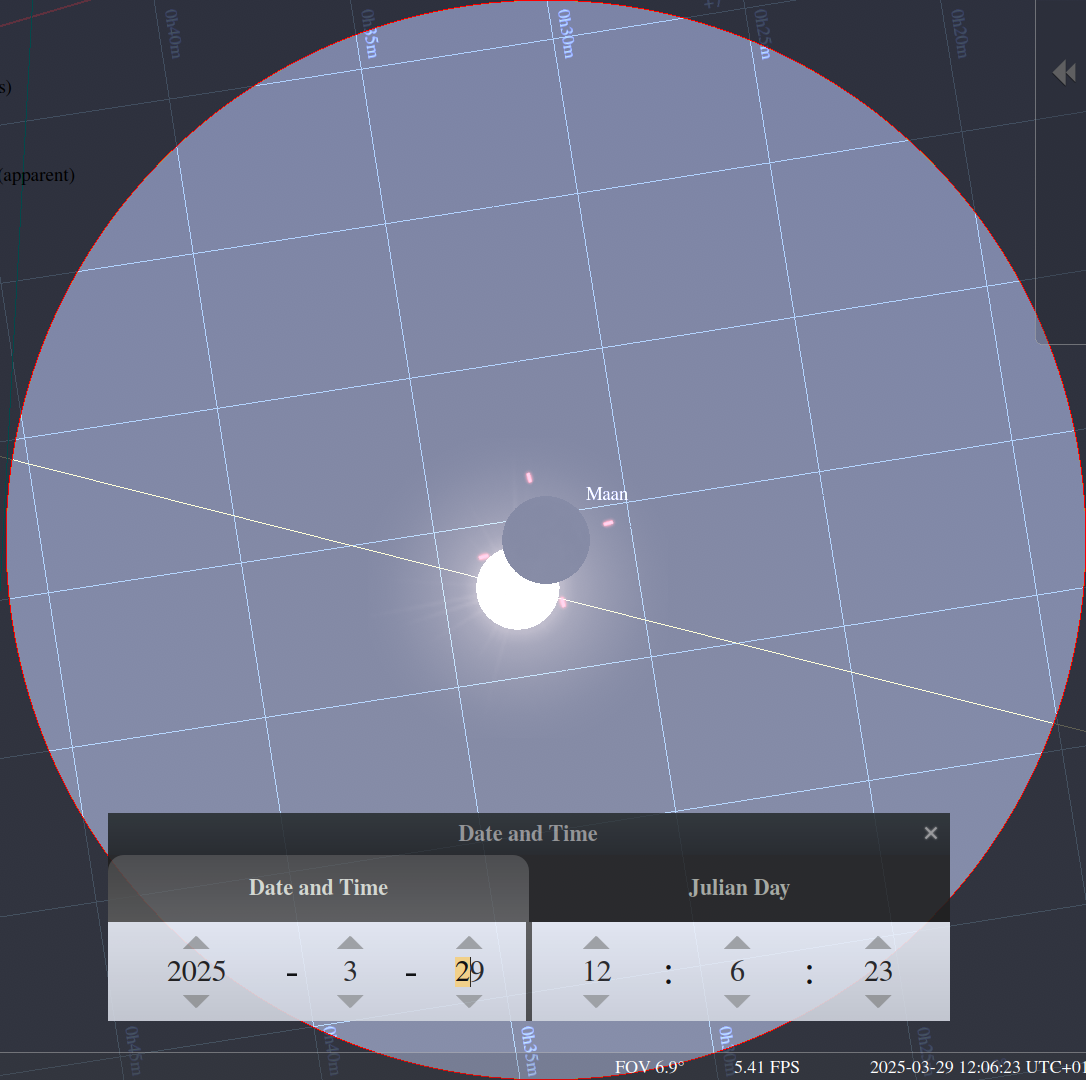The image size is (1086, 1080).
Task: Advance the hour with its up arrow
Action: (x=596, y=943)
